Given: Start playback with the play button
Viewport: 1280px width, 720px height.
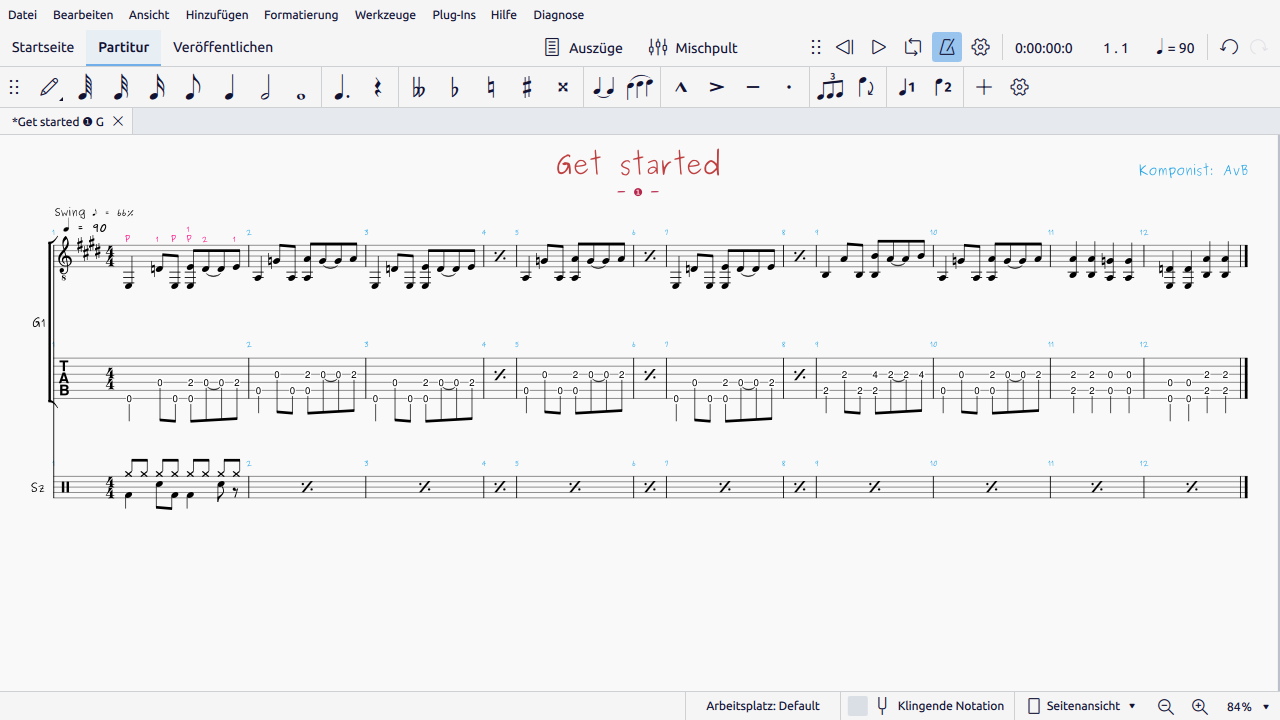Looking at the screenshot, I should (x=878, y=47).
